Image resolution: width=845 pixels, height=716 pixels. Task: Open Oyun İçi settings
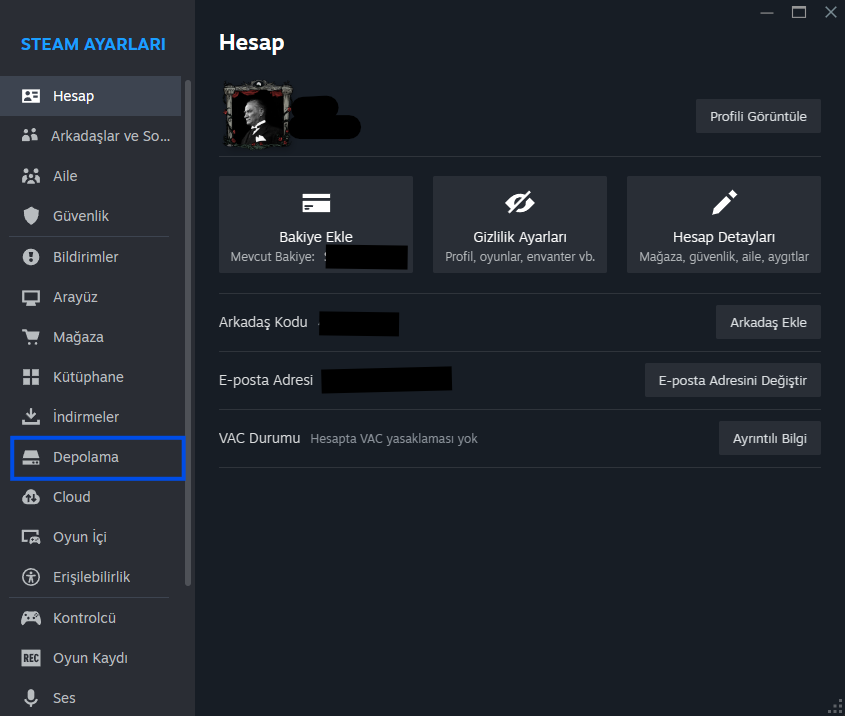coord(91,537)
